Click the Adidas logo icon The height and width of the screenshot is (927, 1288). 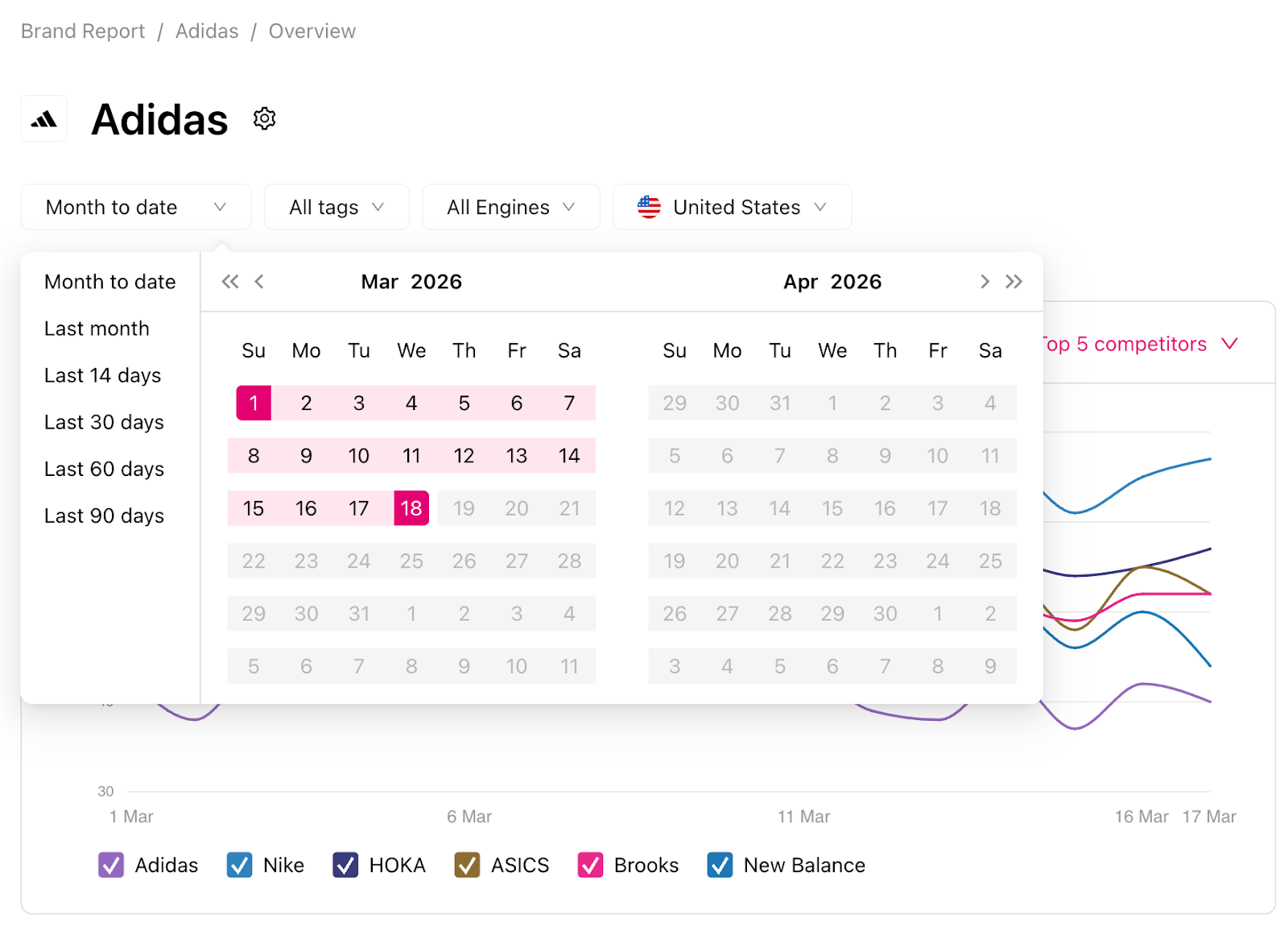pos(44,120)
